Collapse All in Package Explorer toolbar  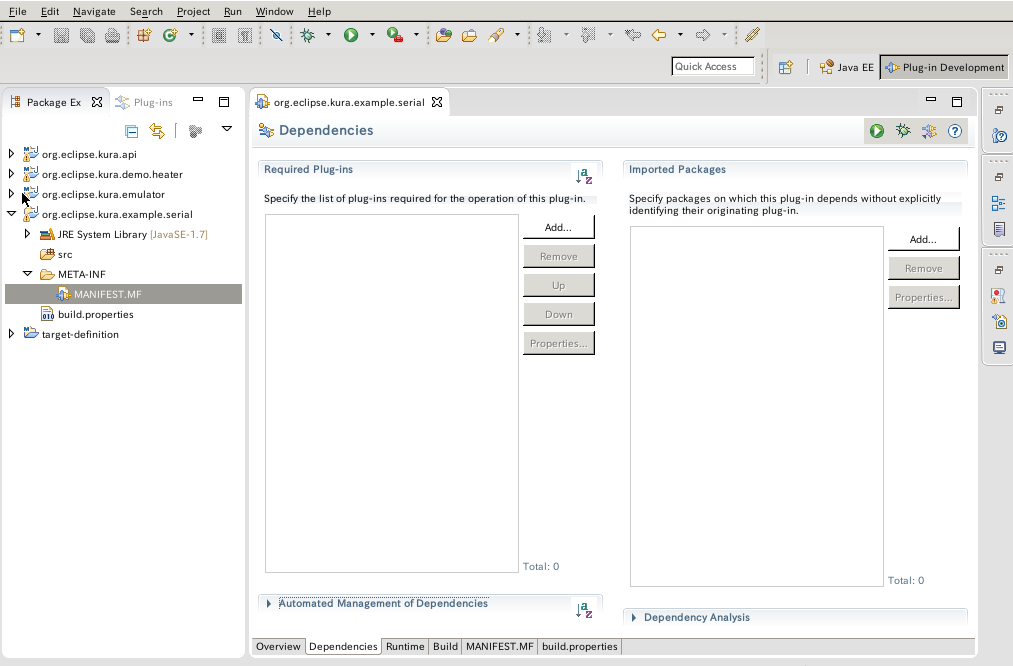(x=132, y=131)
